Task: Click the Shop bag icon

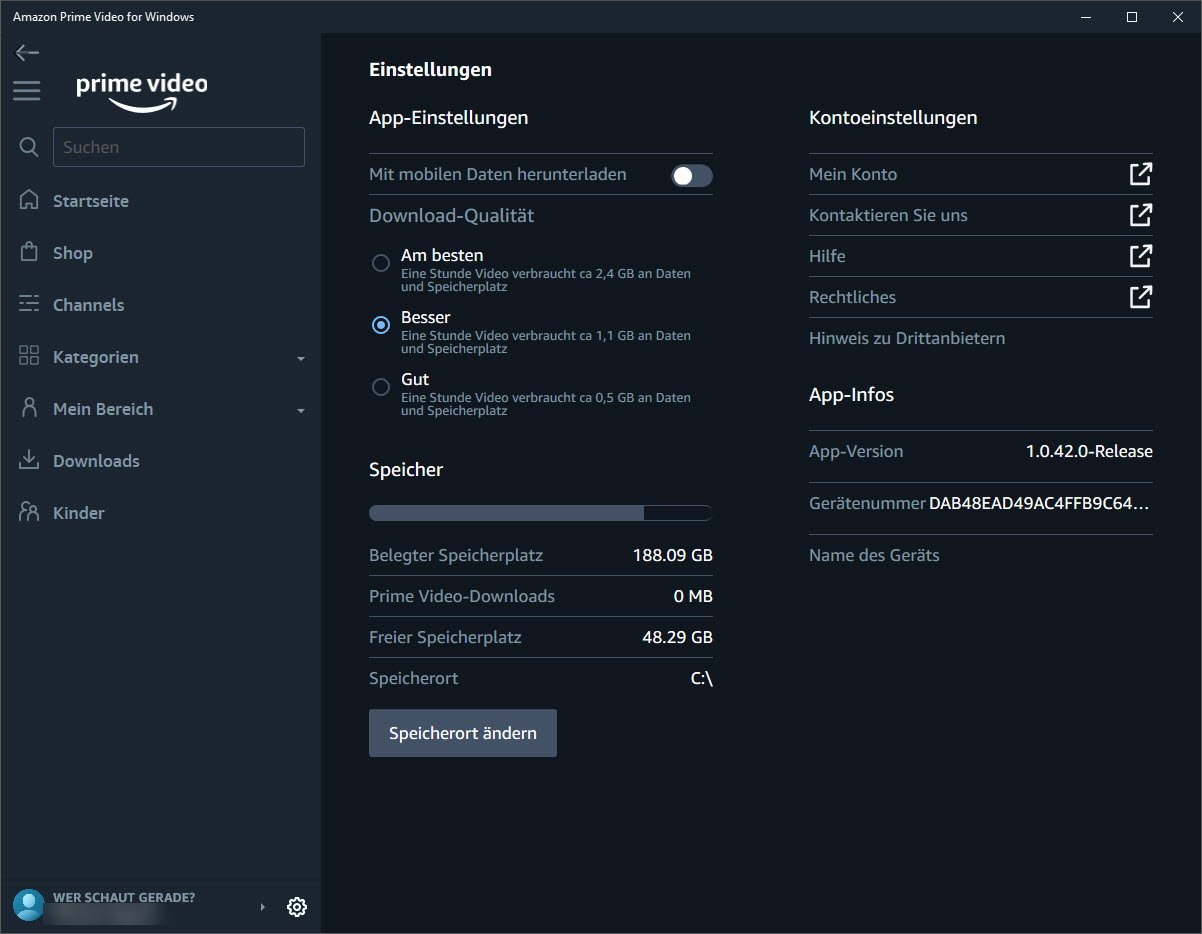Action: (x=29, y=252)
